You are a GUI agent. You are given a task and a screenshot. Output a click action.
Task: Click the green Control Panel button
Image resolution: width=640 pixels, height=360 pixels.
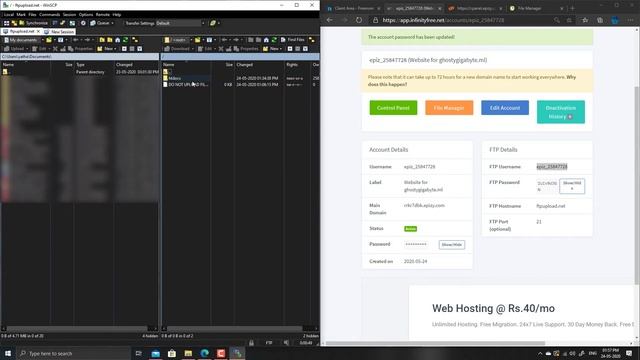point(393,108)
